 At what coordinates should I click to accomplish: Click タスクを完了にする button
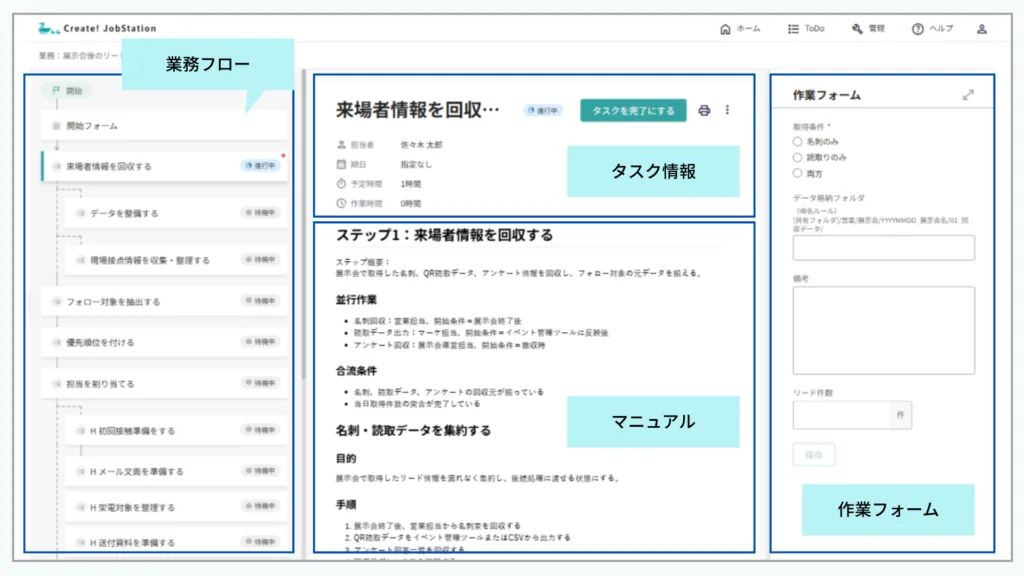click(633, 111)
